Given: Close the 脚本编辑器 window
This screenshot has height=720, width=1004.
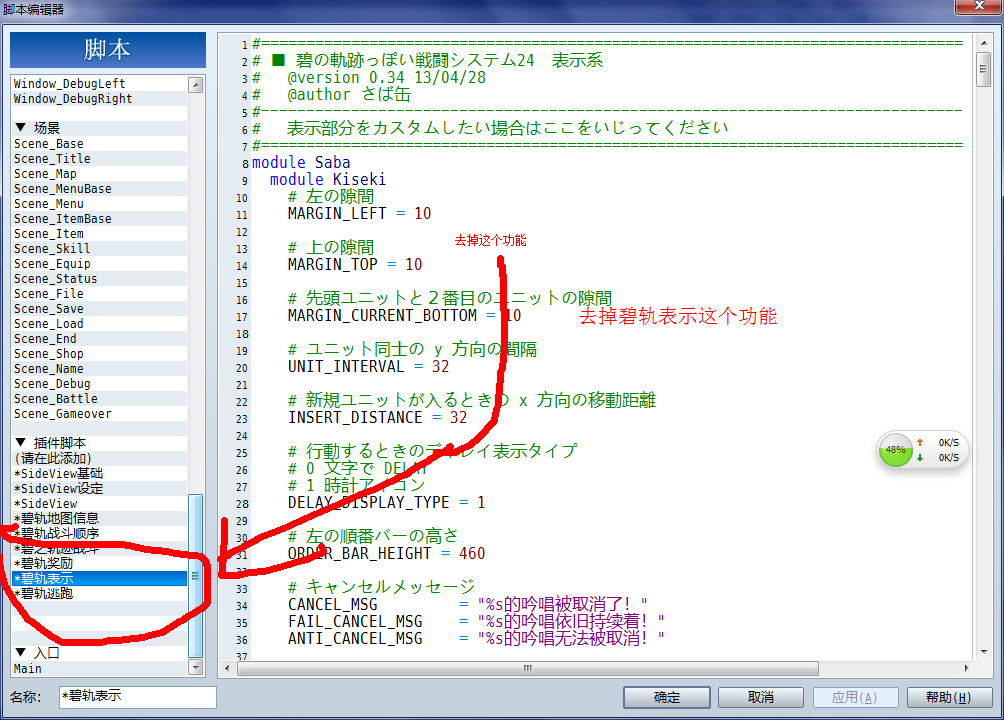Looking at the screenshot, I should click(x=978, y=6).
